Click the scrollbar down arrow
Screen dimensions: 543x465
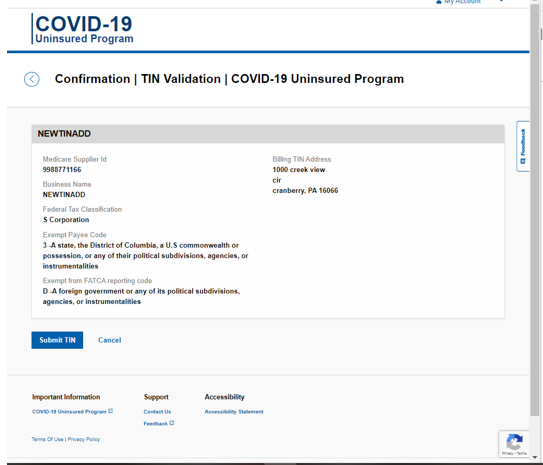[535, 458]
